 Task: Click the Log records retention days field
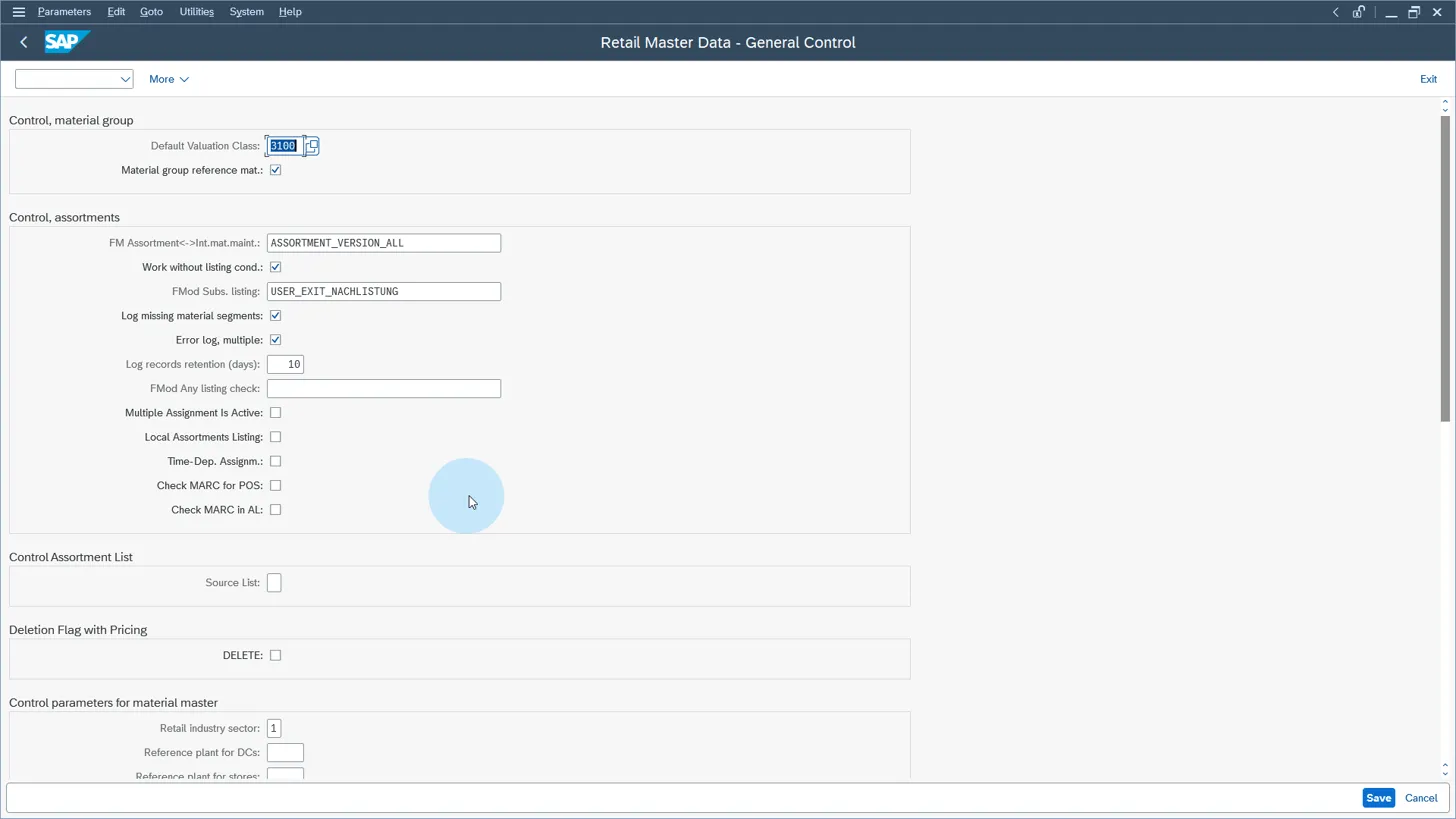pos(285,364)
